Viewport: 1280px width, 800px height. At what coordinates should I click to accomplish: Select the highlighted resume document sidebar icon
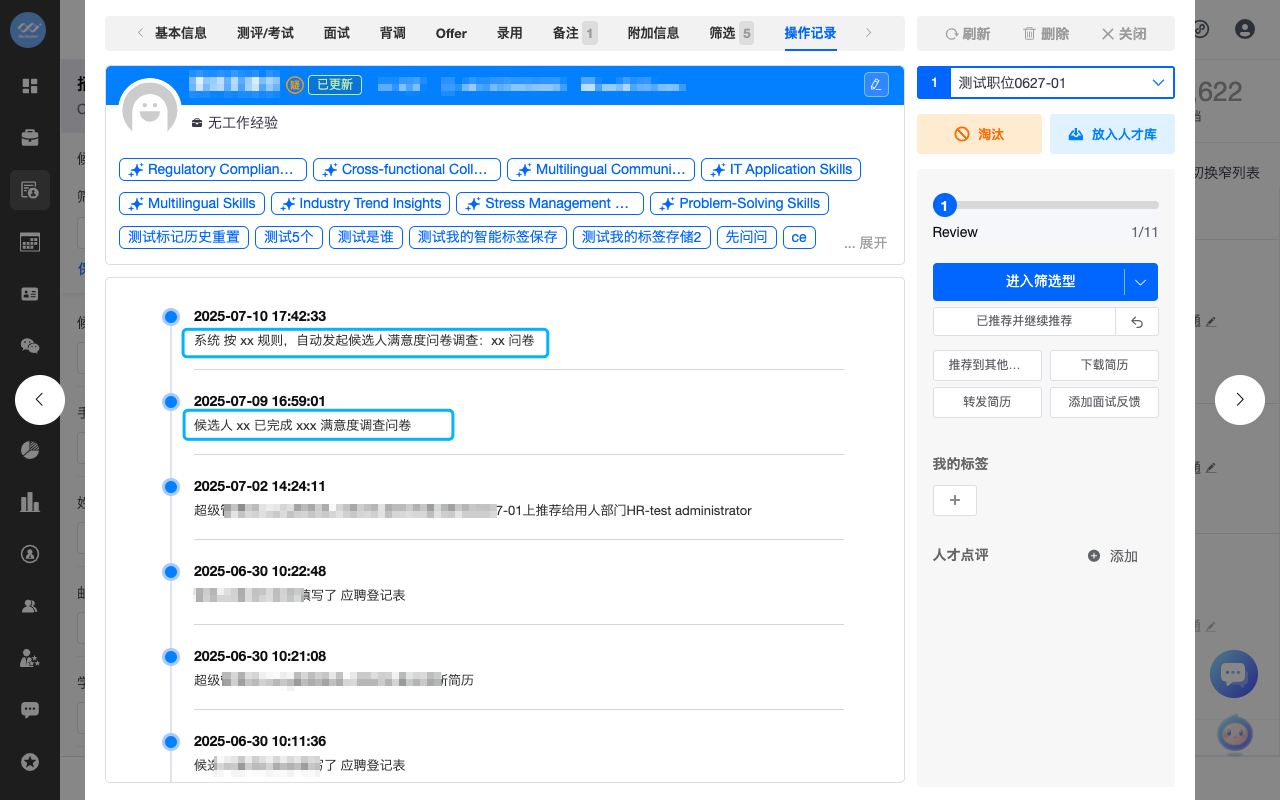tap(30, 189)
